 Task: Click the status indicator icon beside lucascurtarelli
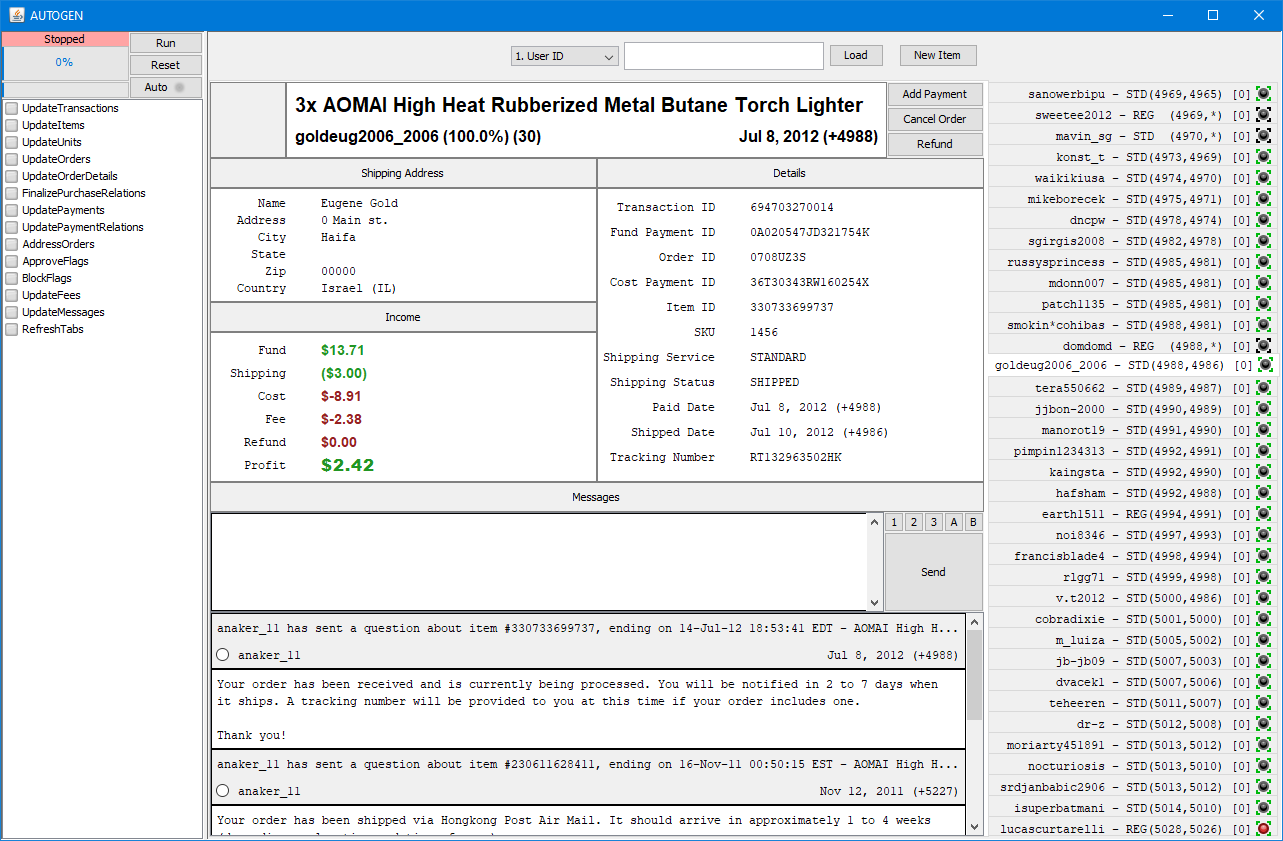tap(1264, 829)
